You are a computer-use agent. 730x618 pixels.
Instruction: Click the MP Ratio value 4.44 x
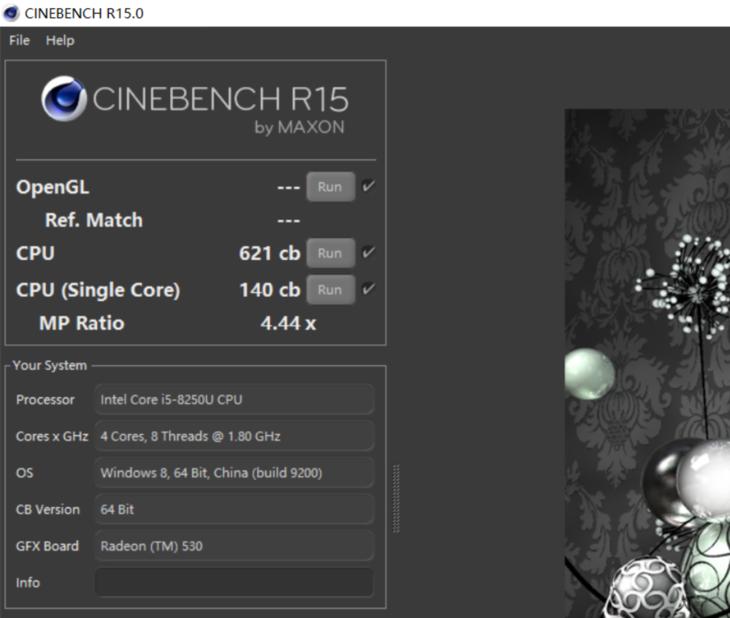coord(288,323)
